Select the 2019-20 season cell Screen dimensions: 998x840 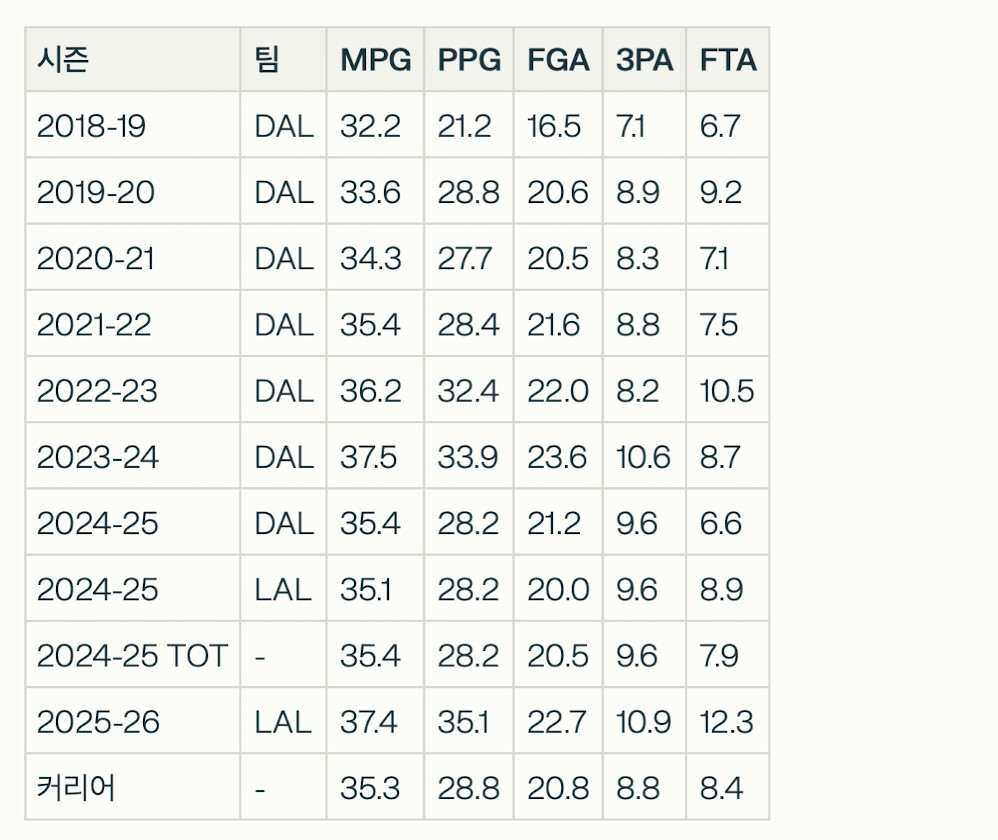click(96, 192)
